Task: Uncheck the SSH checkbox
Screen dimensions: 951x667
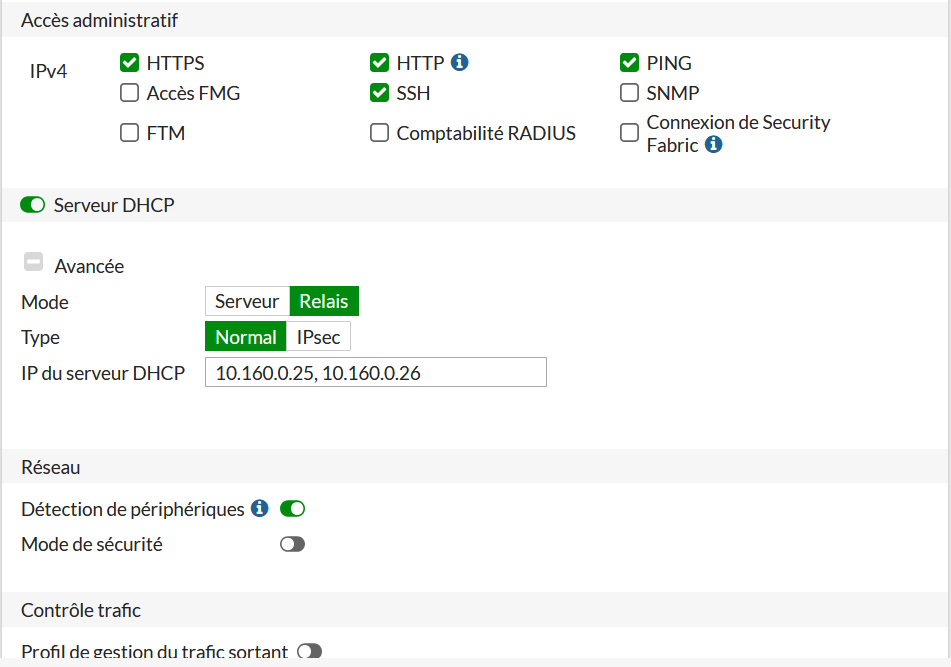Action: click(379, 93)
